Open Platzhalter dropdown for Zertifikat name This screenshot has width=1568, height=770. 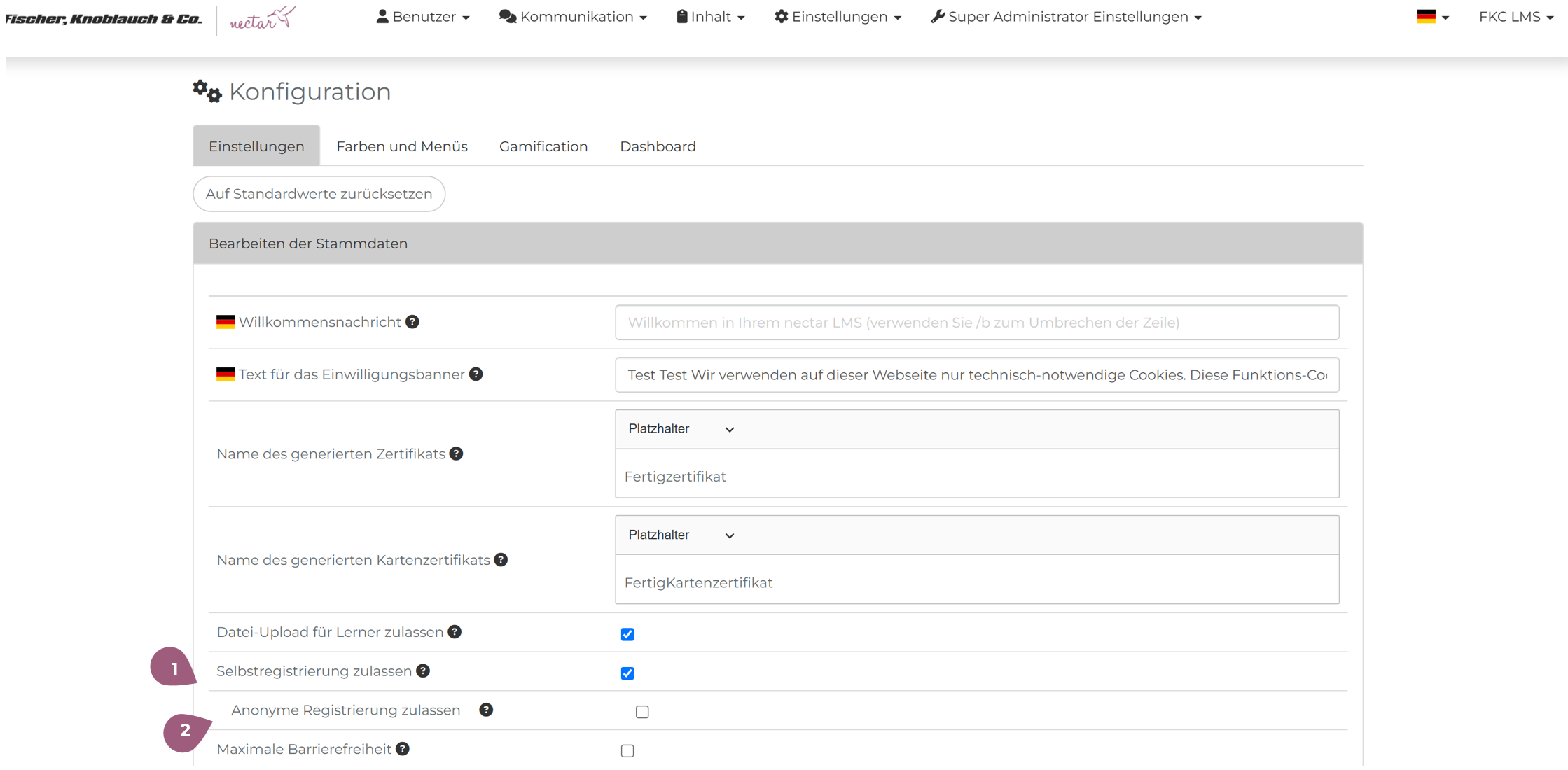point(681,429)
